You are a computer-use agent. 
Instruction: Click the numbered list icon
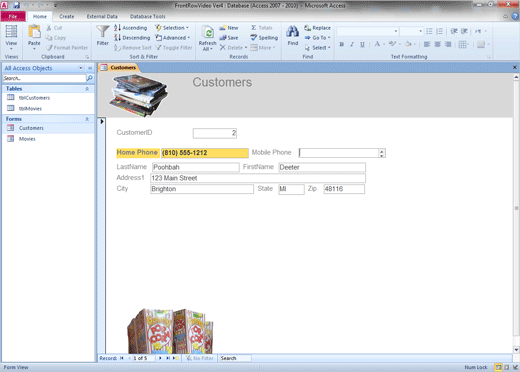439,31
